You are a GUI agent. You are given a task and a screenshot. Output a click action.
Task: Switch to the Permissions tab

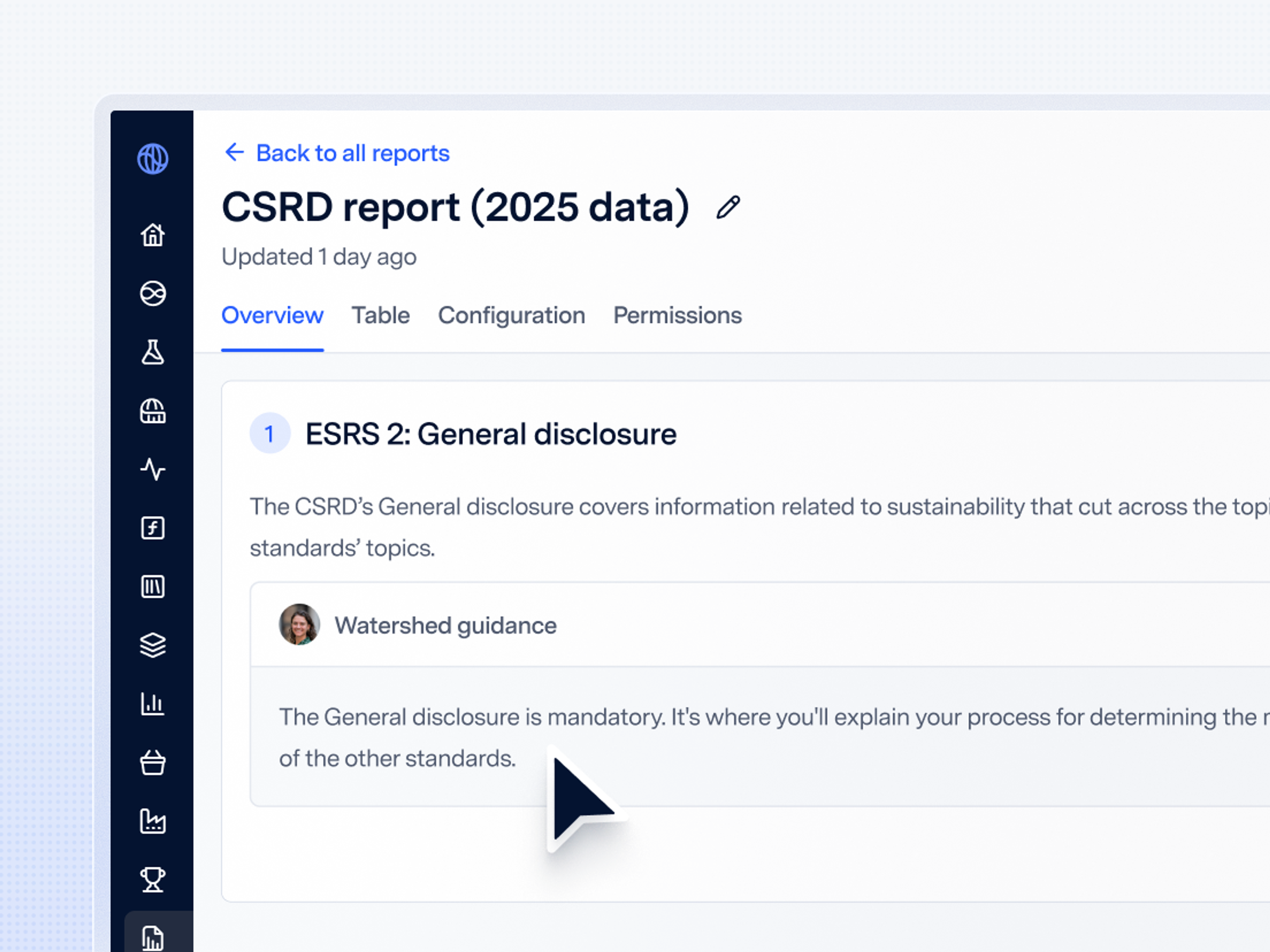[x=677, y=315]
